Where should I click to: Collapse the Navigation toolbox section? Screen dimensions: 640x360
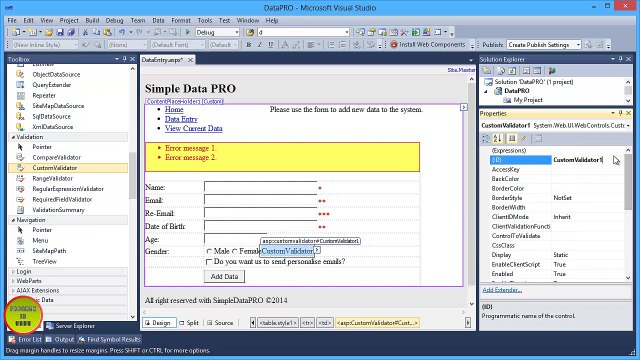[13, 220]
